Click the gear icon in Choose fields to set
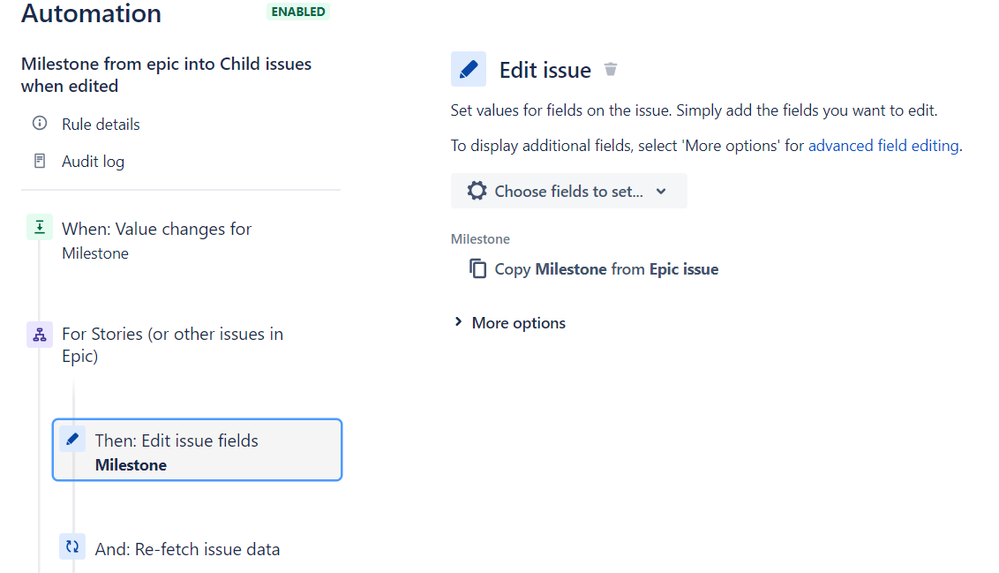Image resolution: width=999 pixels, height=573 pixels. 477,191
